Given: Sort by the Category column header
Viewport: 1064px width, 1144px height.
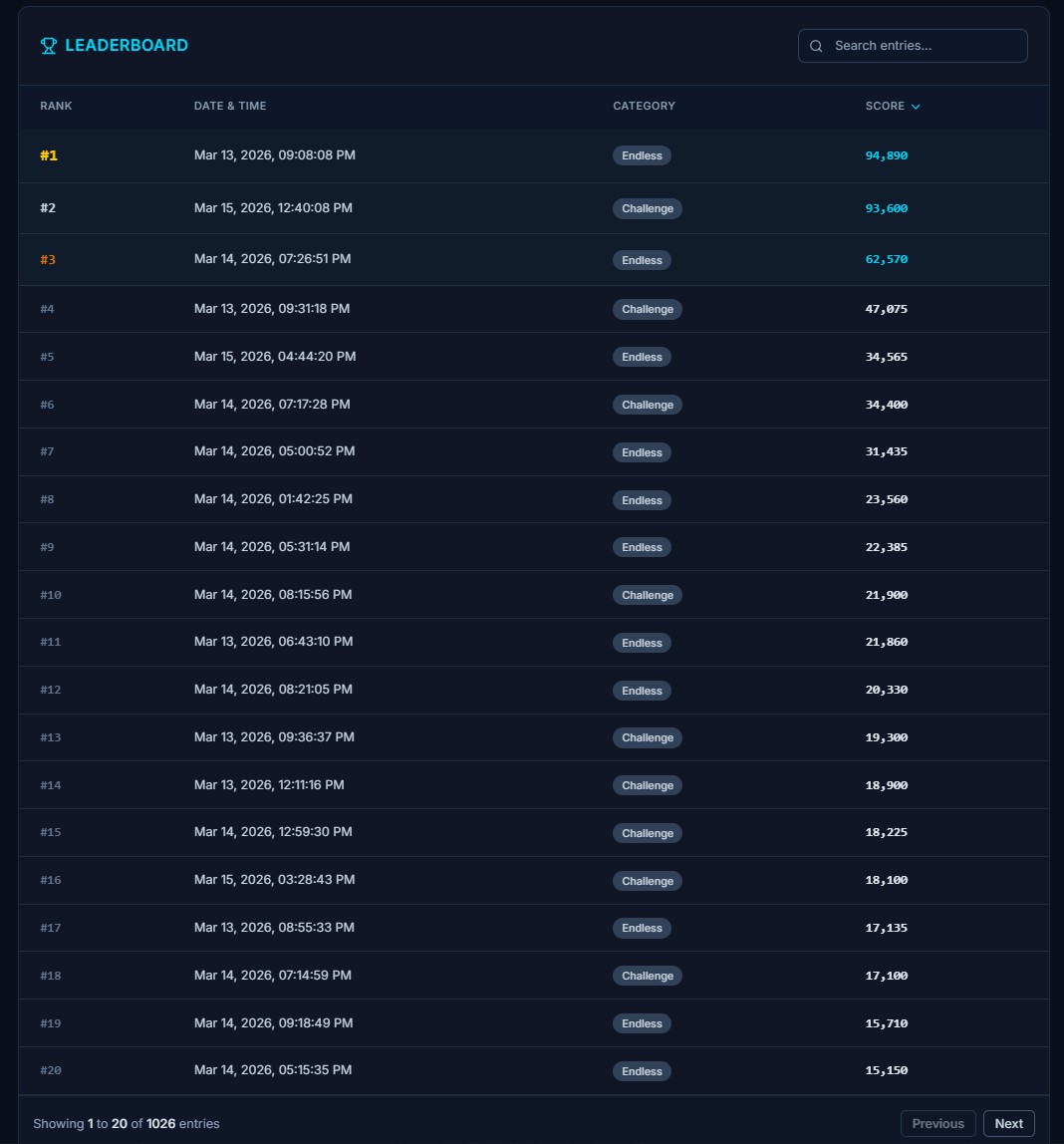Looking at the screenshot, I should tap(644, 106).
